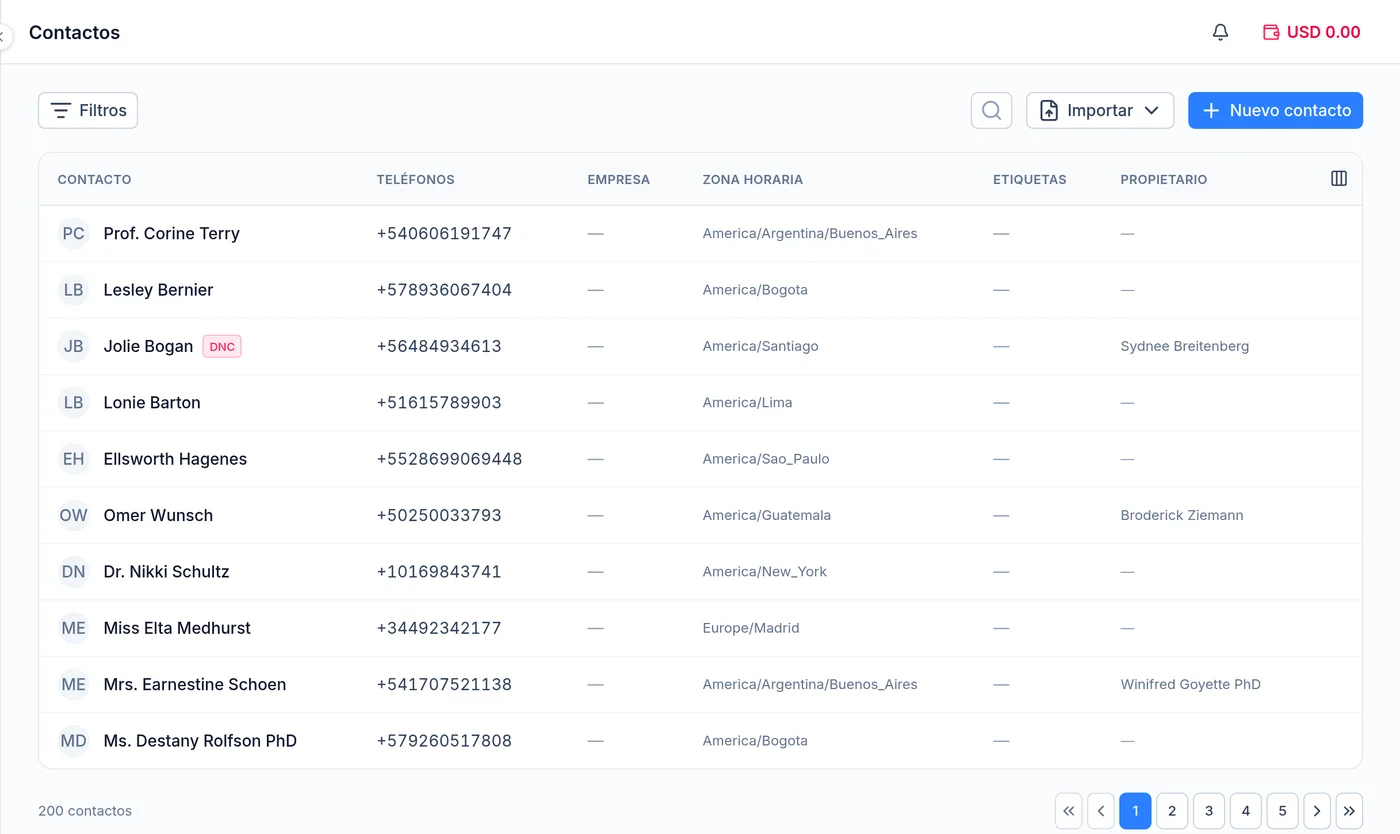
Task: Open contact Mrs. Earnestine Schoen
Action: click(x=195, y=685)
